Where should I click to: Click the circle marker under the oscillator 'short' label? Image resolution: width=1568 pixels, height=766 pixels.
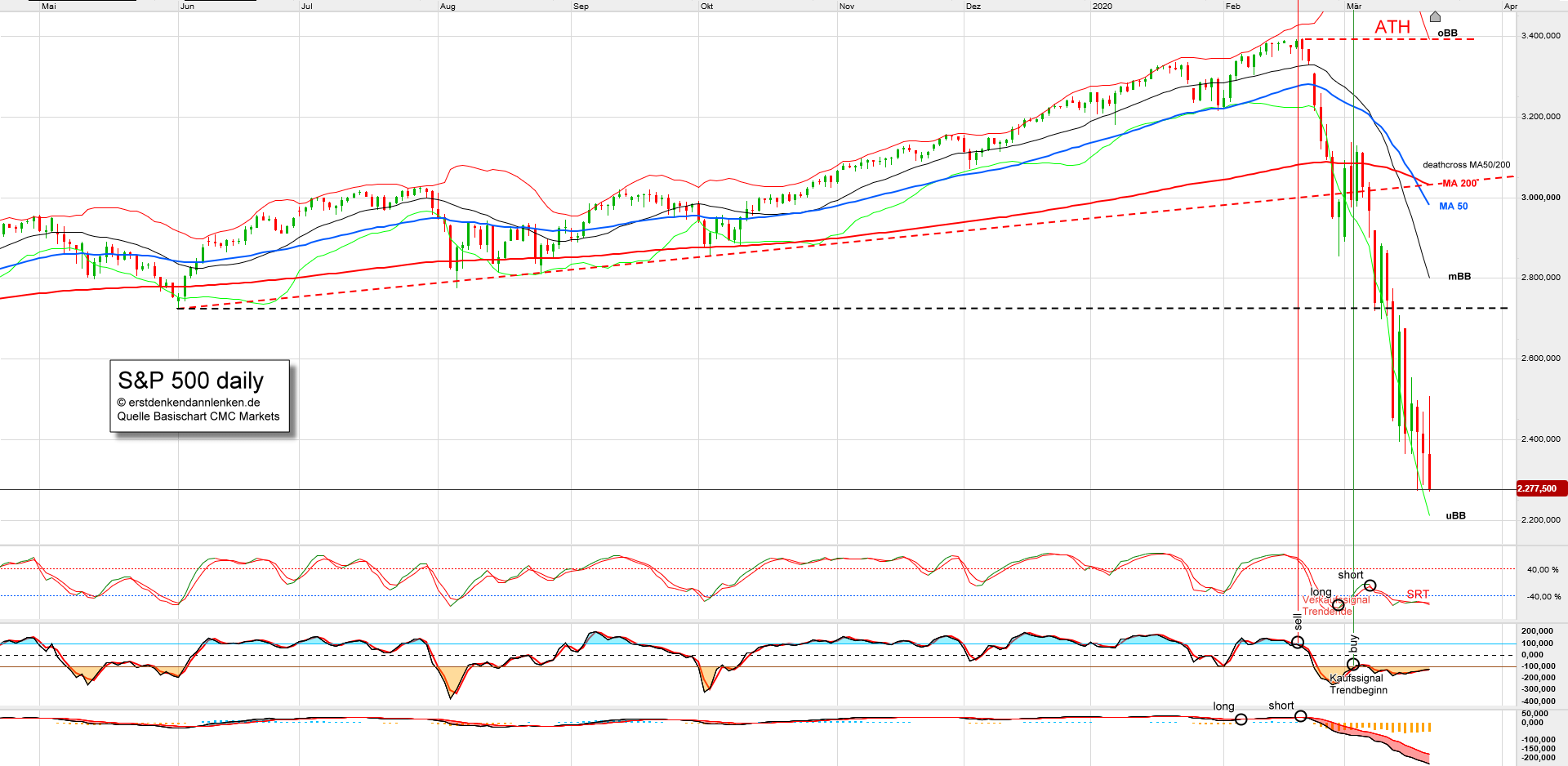pos(1370,586)
